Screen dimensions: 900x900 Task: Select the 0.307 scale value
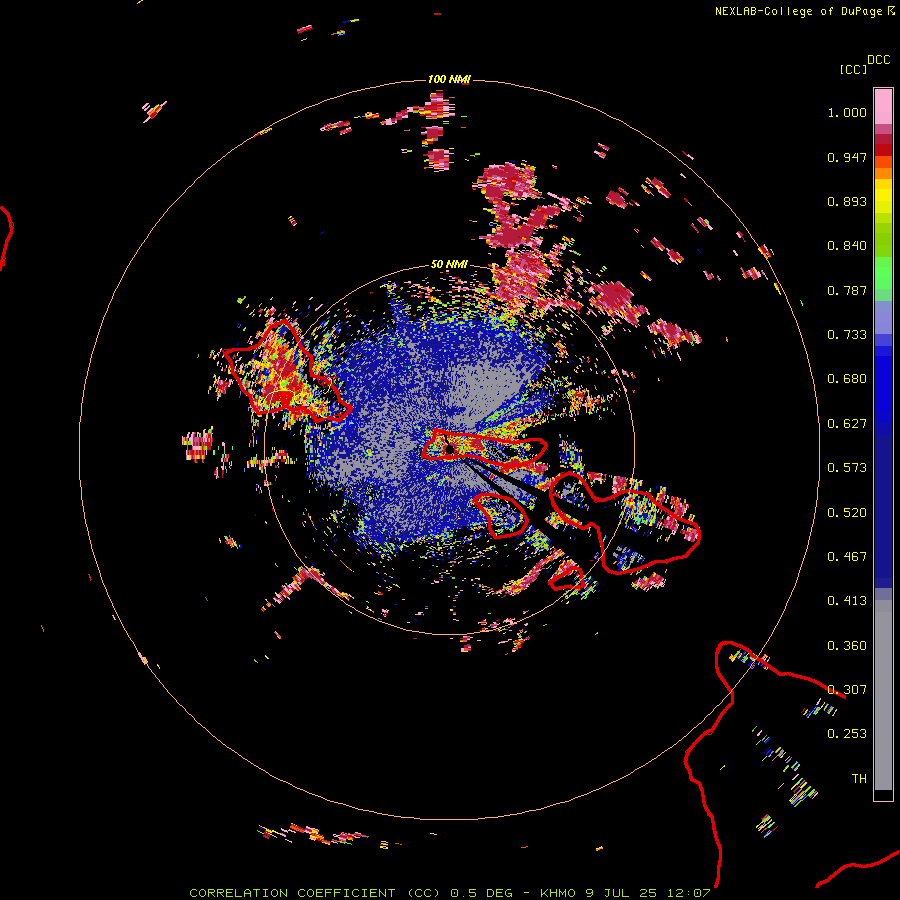coord(847,690)
